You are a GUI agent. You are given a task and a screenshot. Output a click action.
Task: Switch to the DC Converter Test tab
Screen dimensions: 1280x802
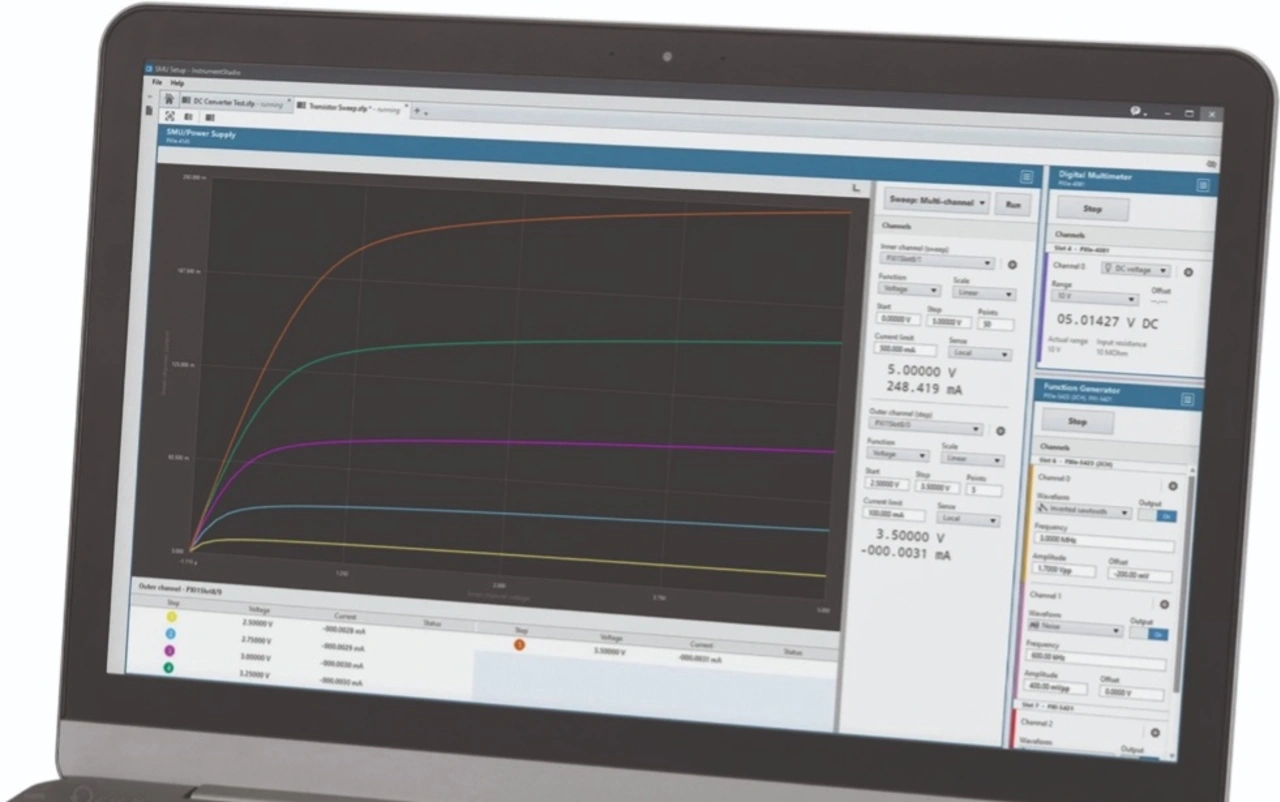tap(231, 102)
